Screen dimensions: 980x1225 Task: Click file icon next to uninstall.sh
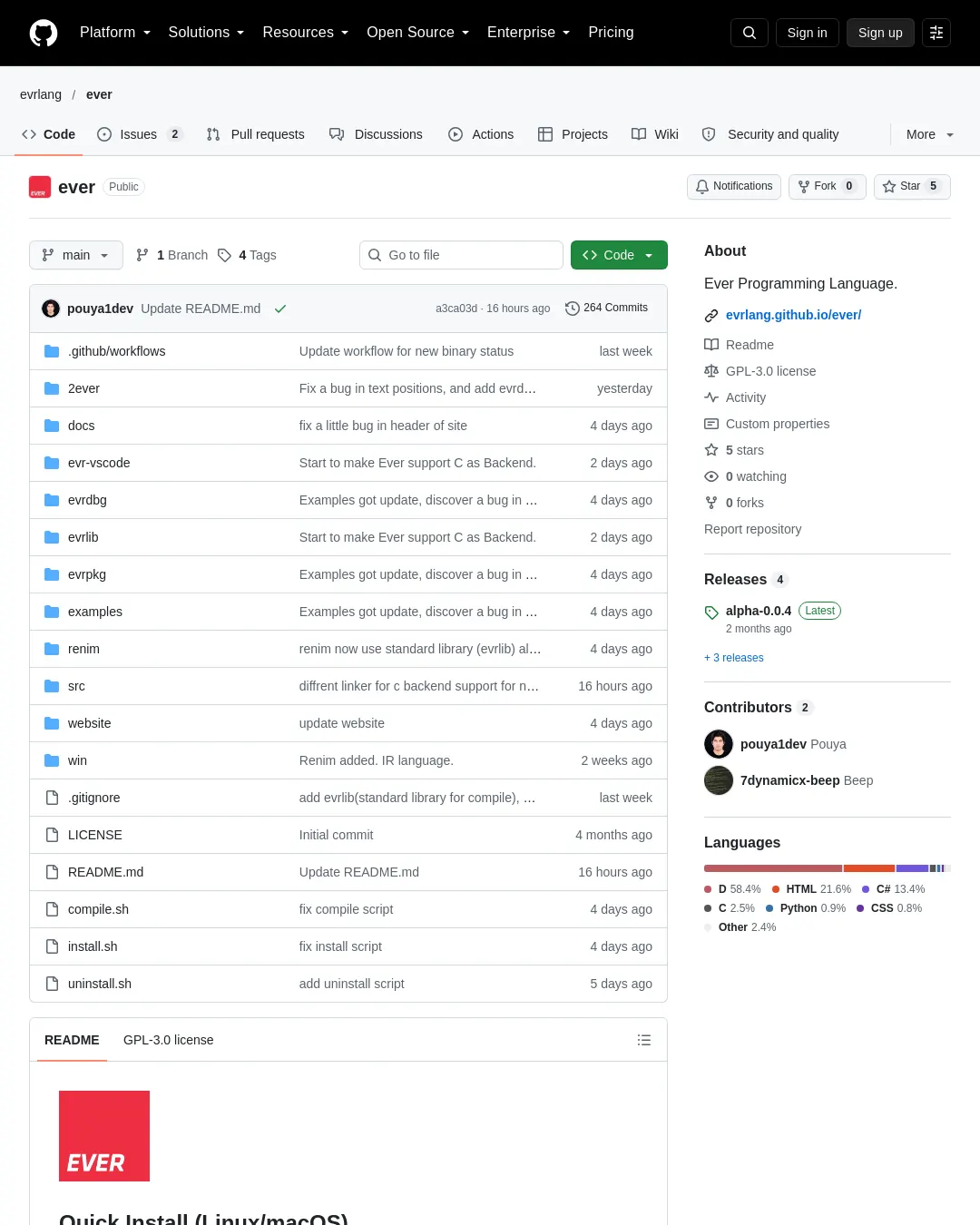coord(52,984)
